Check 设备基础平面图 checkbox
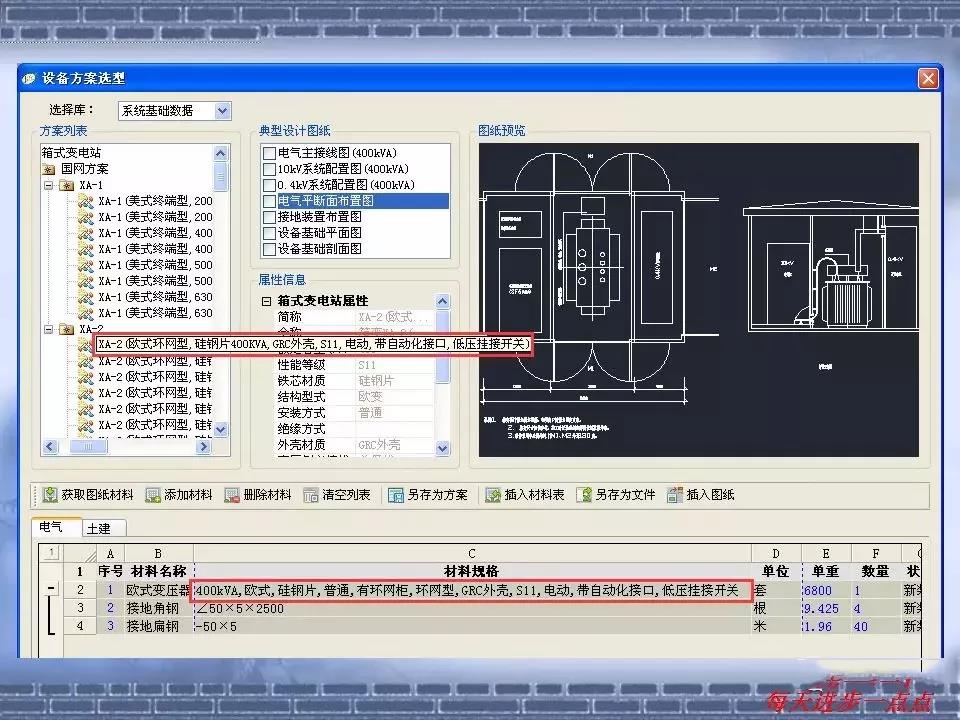This screenshot has height=720, width=960. point(269,233)
